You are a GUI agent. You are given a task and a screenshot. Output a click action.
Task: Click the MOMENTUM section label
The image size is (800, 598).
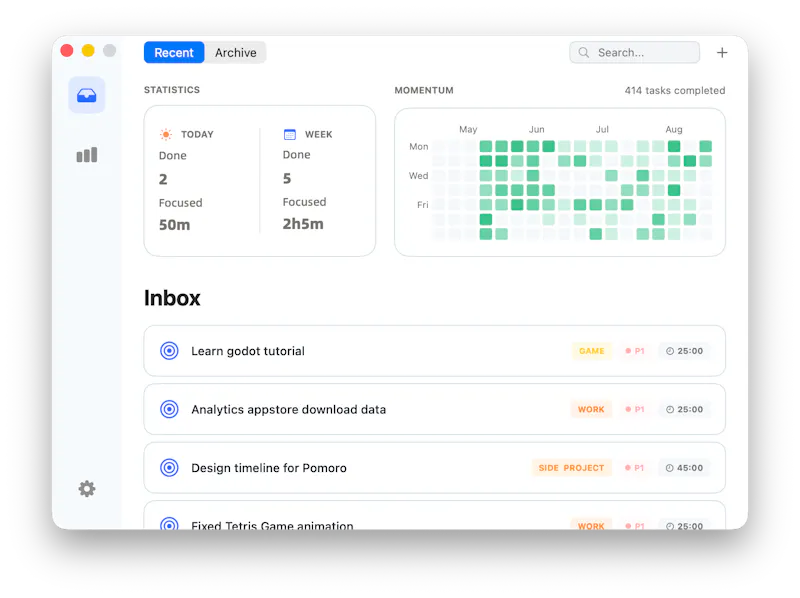[x=424, y=90]
